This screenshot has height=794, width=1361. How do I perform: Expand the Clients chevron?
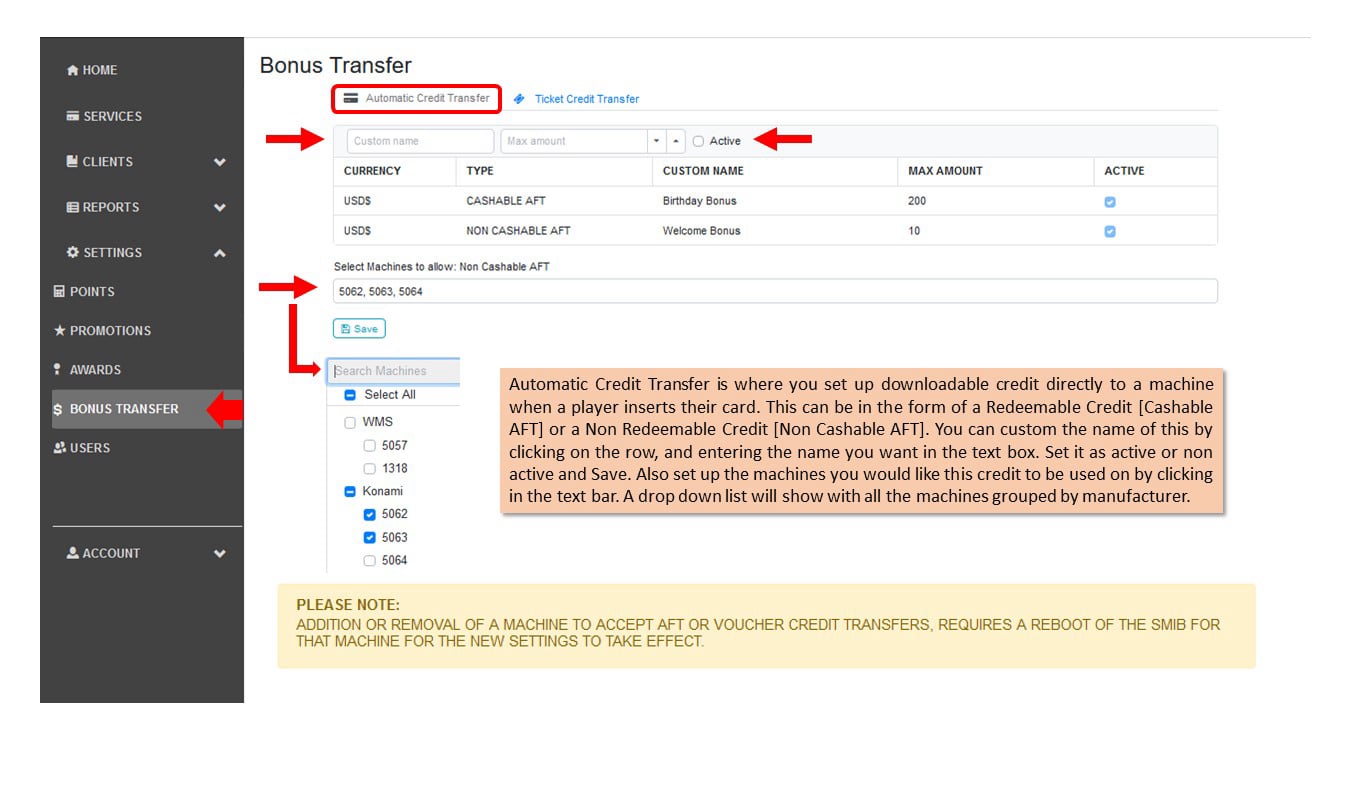click(220, 162)
